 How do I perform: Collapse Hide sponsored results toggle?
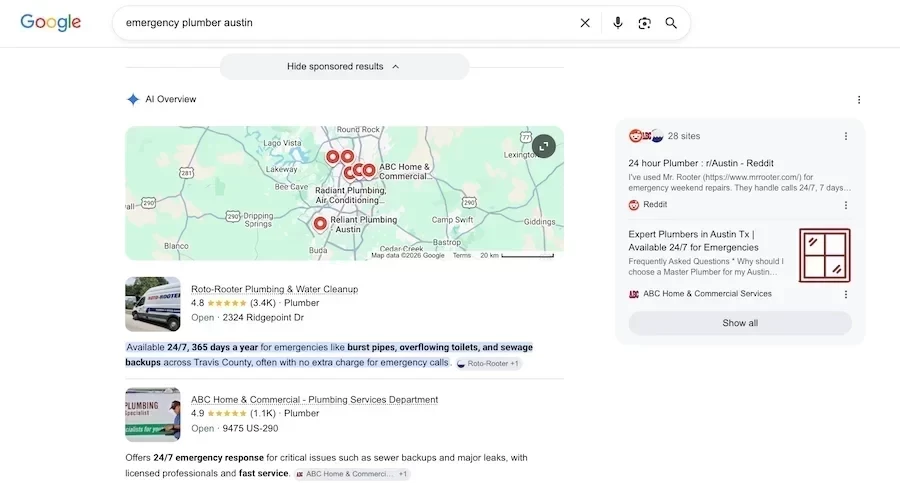pyautogui.click(x=344, y=67)
